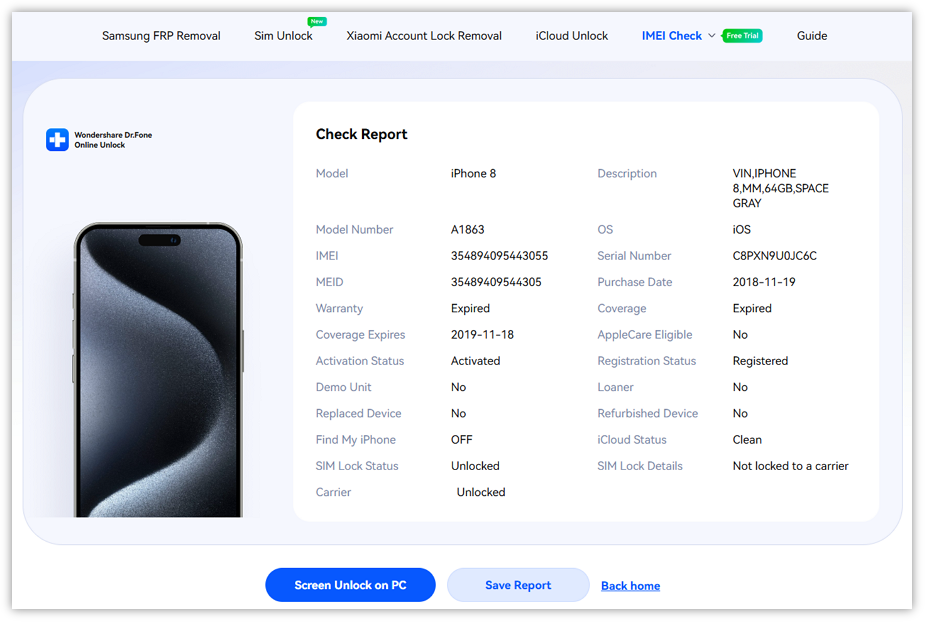Viewport: 925px width, 622px height.
Task: Select the IMEI Check menu item
Action: coord(672,36)
